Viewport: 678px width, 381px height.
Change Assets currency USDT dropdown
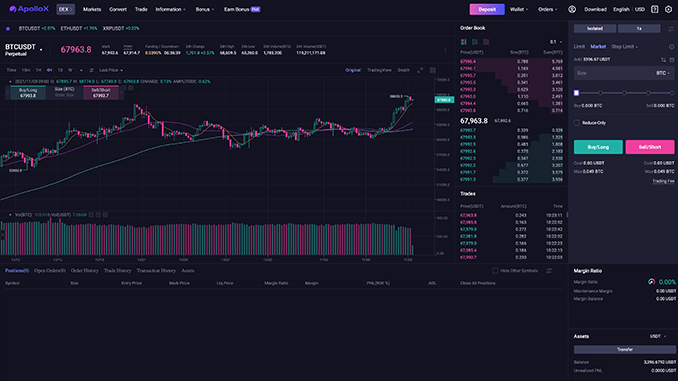click(658, 336)
